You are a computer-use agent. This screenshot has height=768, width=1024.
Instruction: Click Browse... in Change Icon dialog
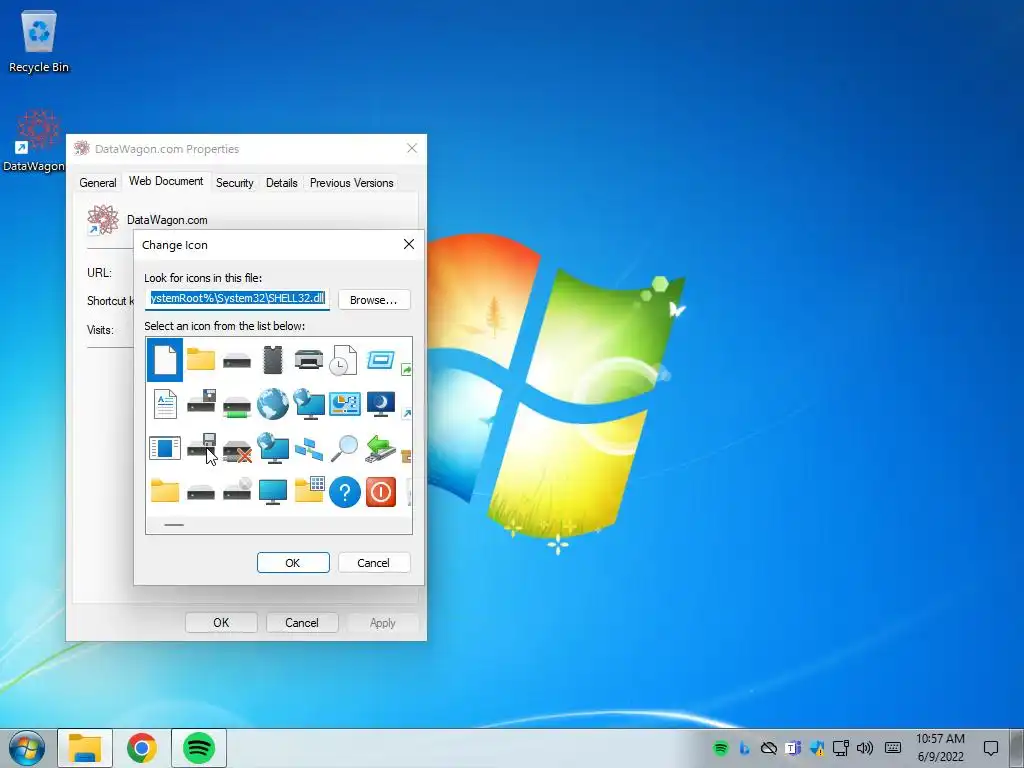click(374, 300)
